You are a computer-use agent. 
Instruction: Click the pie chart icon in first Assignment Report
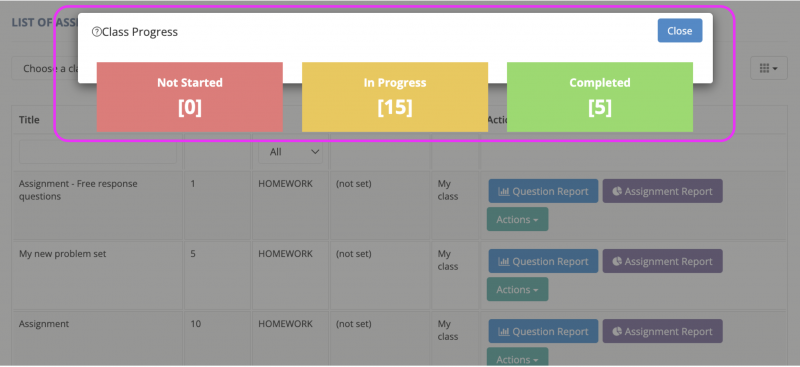pos(617,191)
